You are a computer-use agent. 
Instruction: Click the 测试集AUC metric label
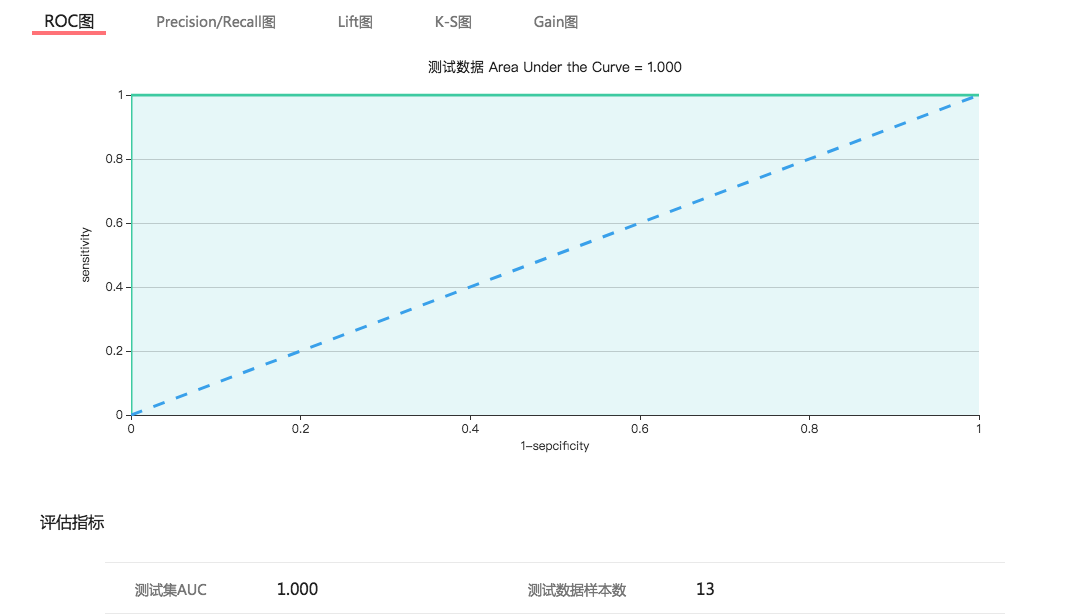pyautogui.click(x=171, y=590)
